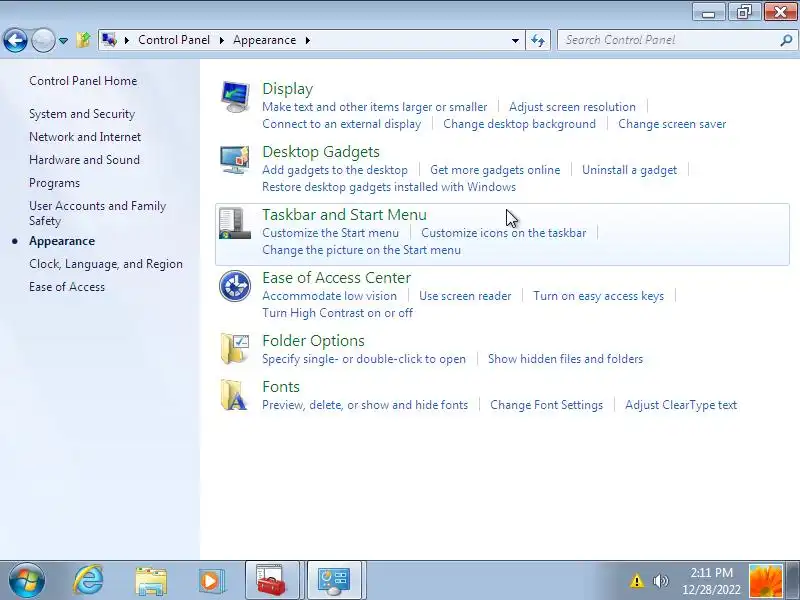Click Specify single- or double-click to open
800x600 pixels.
(364, 359)
